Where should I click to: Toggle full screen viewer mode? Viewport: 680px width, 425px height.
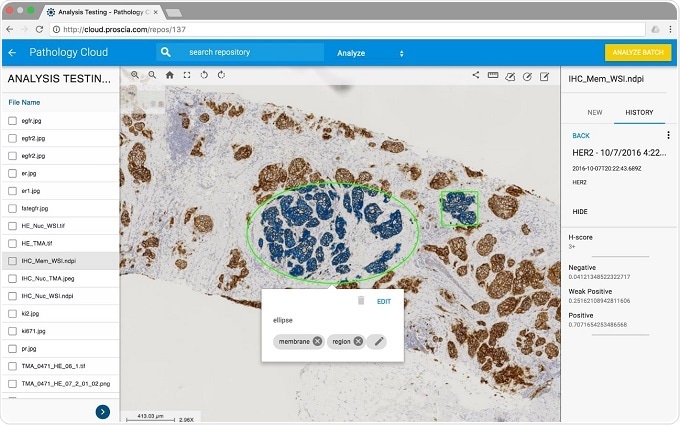186,75
